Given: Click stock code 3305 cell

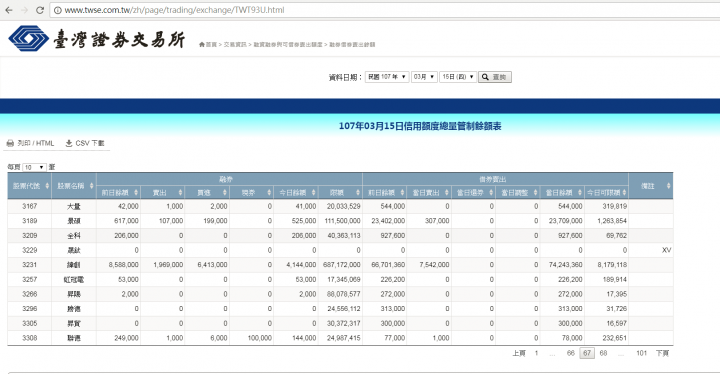Looking at the screenshot, I should point(29,323).
